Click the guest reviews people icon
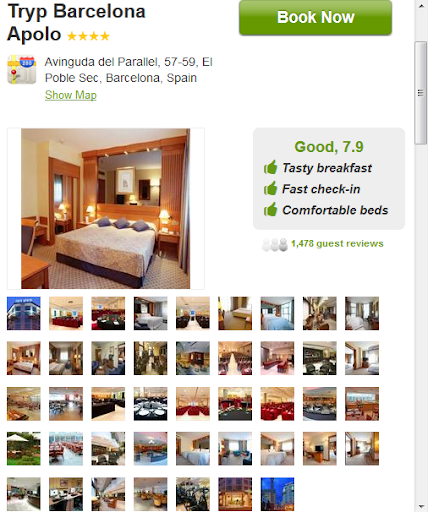The image size is (428, 512). [275, 244]
